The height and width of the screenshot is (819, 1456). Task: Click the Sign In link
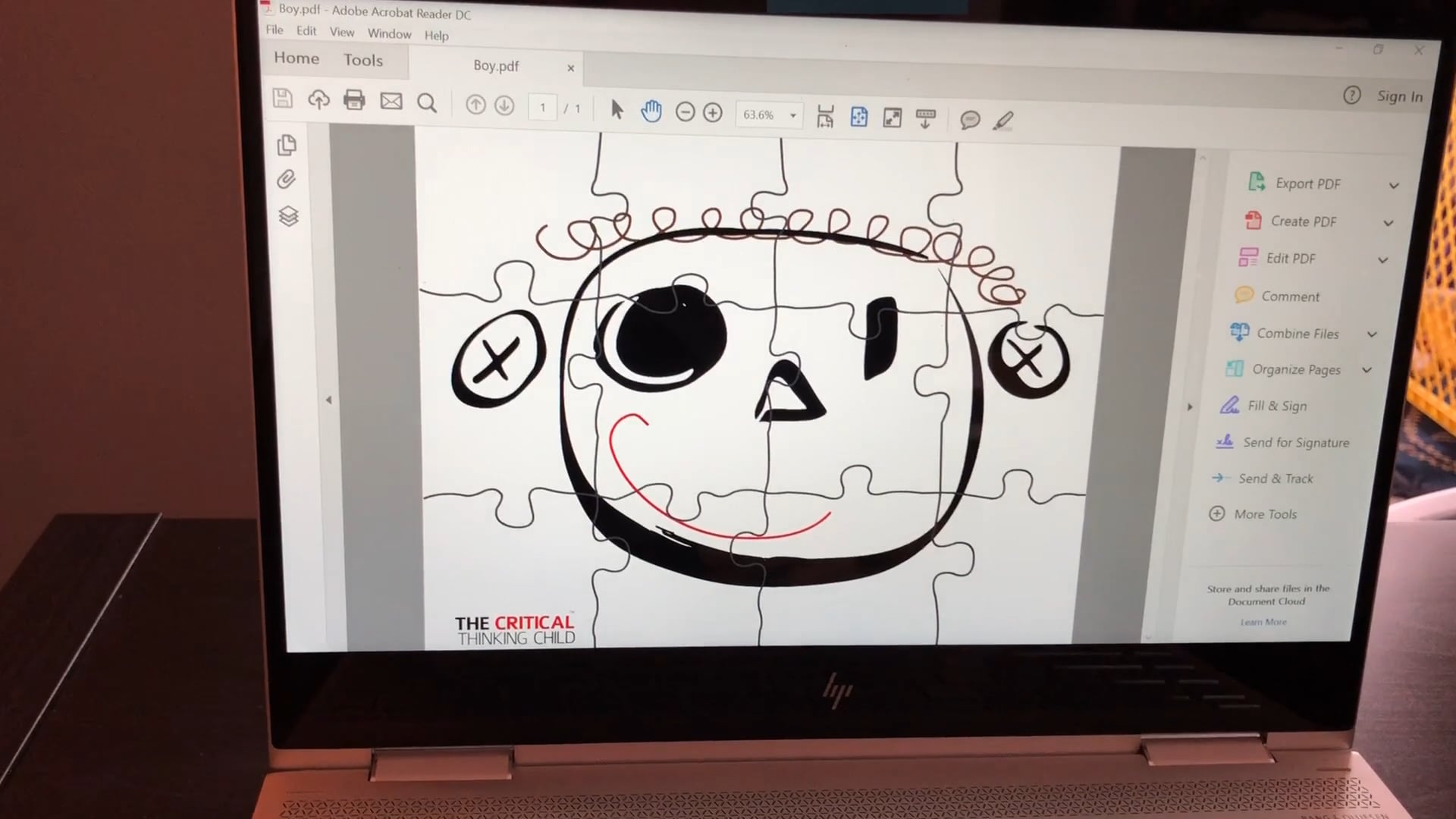pyautogui.click(x=1400, y=96)
